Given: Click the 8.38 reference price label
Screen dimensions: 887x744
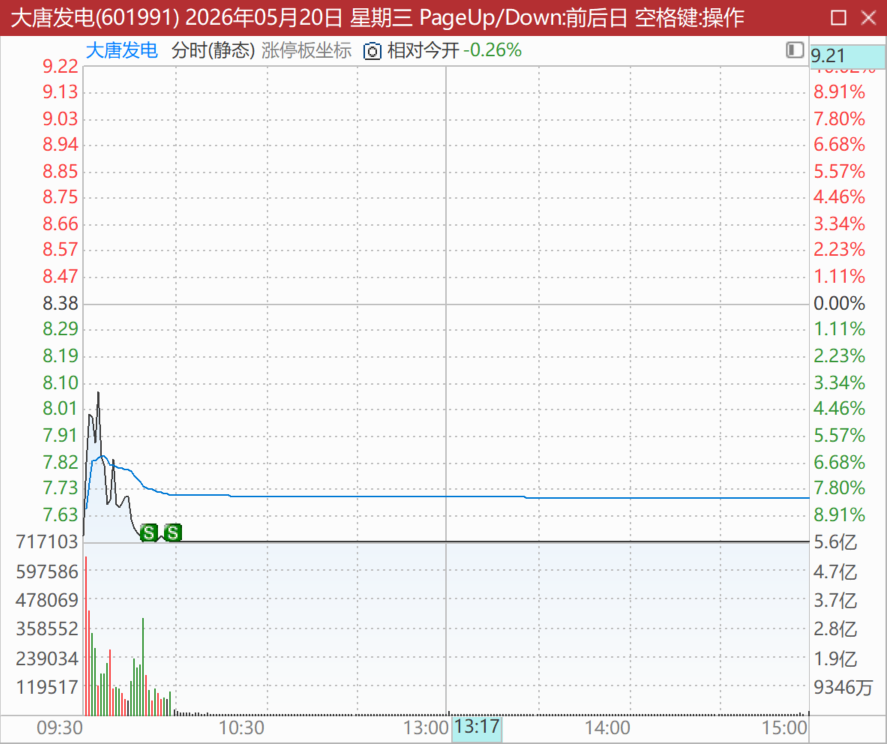Looking at the screenshot, I should click(61, 303).
